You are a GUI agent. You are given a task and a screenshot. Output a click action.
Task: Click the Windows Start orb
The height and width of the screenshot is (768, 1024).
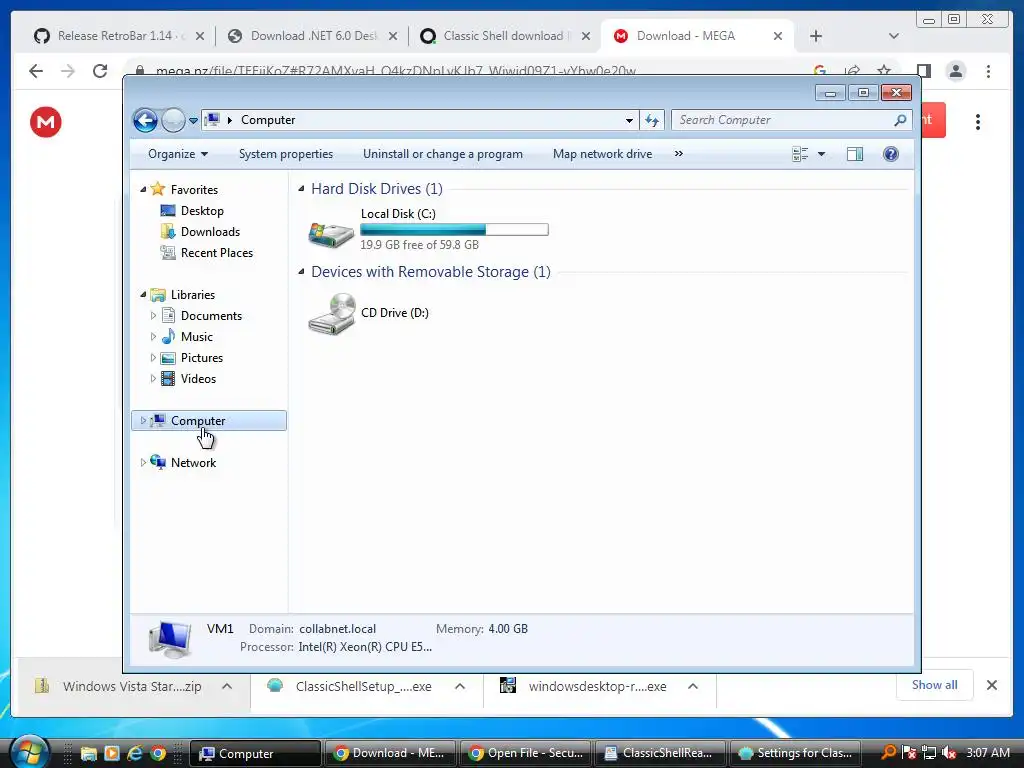(x=29, y=752)
